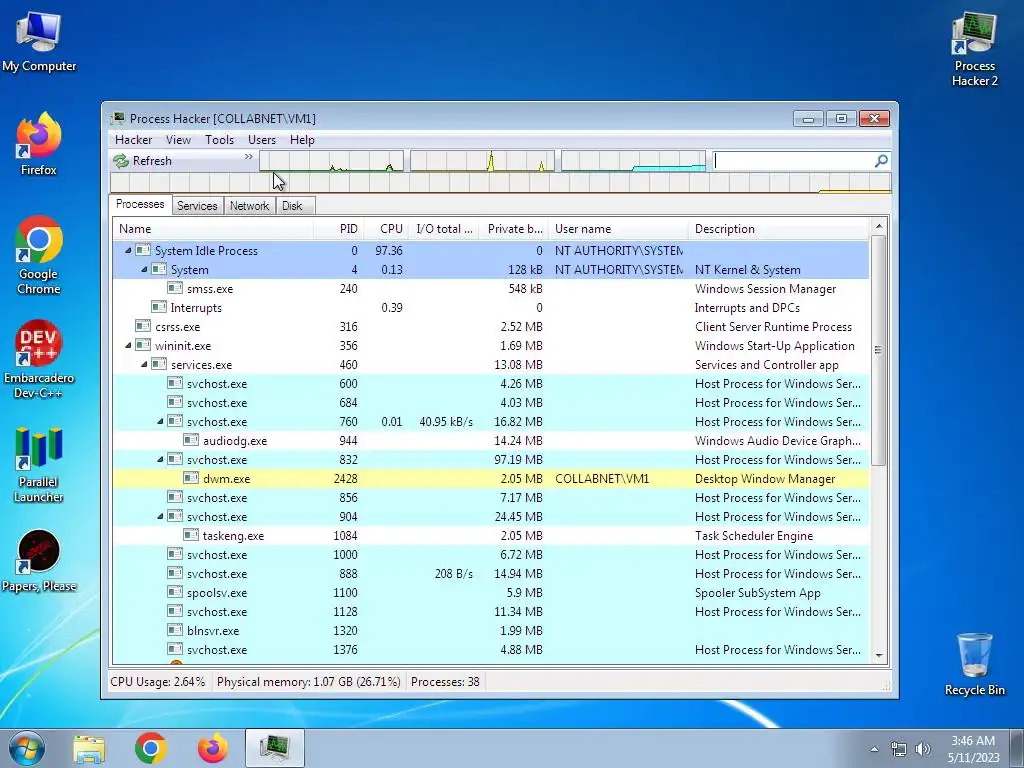Click the dwm.exe process icon
Image resolution: width=1024 pixels, height=768 pixels.
tap(191, 478)
